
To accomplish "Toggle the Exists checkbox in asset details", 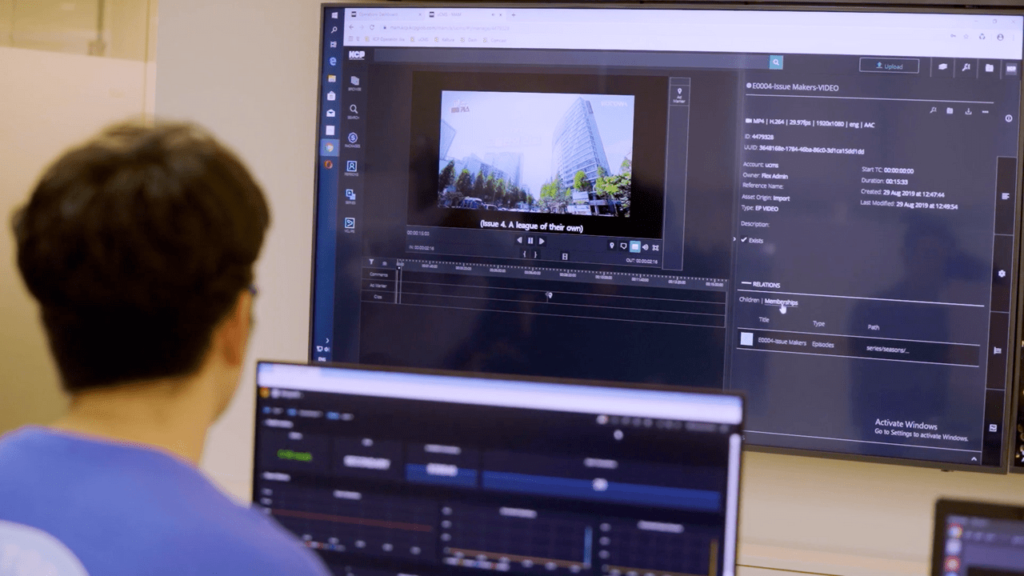I will pos(745,240).
